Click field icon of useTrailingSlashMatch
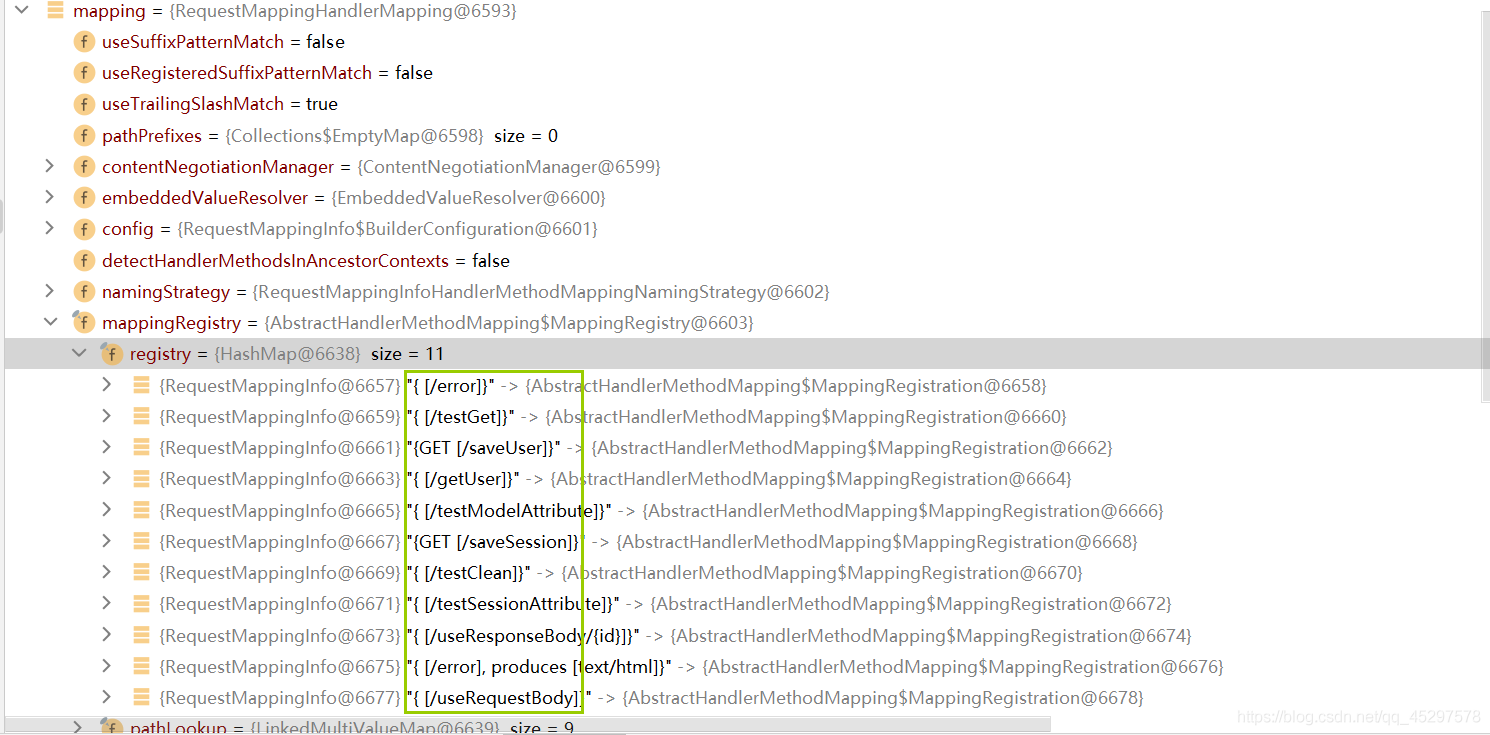The height and width of the screenshot is (735, 1490). pos(84,104)
